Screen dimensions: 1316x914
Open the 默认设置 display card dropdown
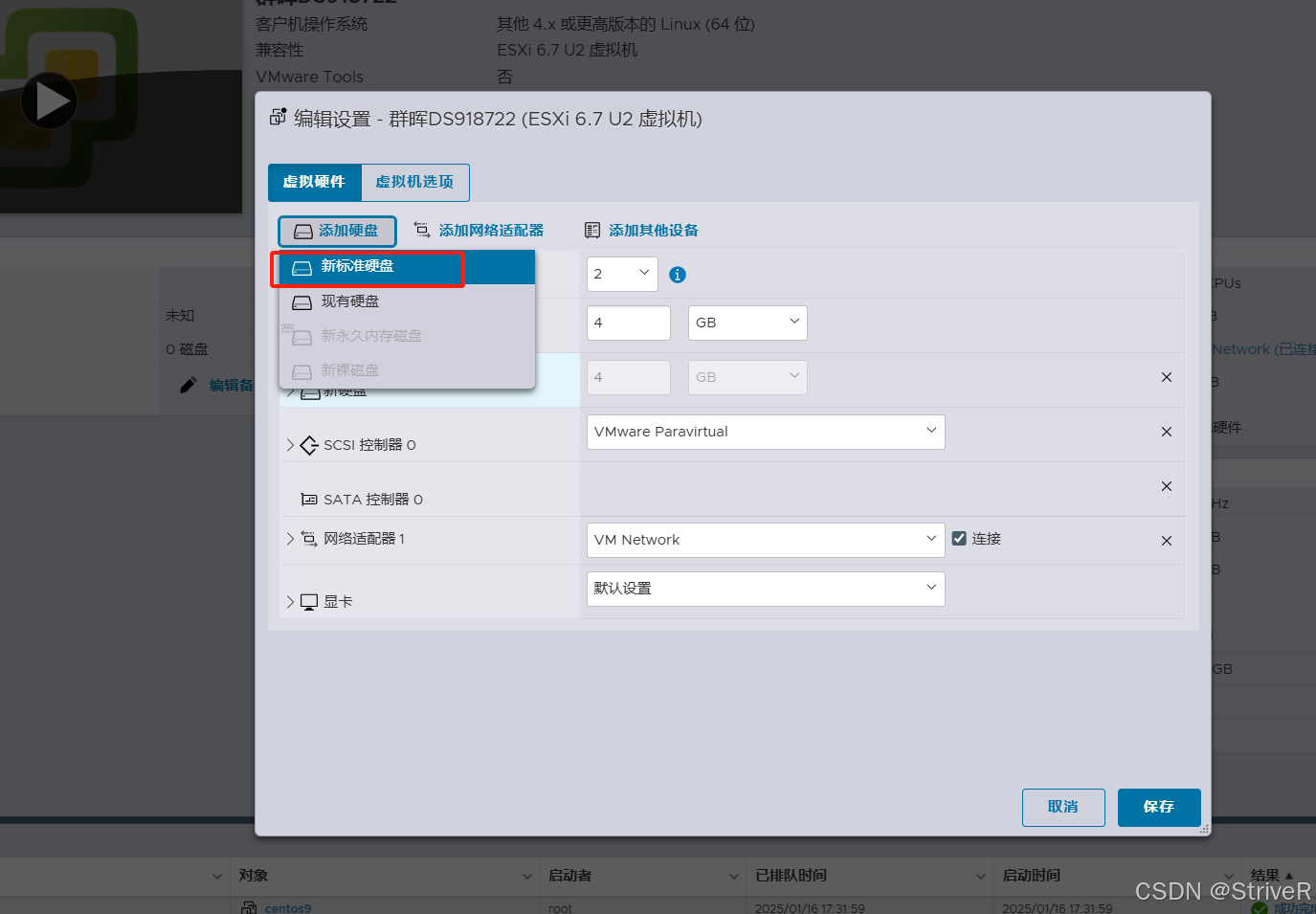[766, 589]
